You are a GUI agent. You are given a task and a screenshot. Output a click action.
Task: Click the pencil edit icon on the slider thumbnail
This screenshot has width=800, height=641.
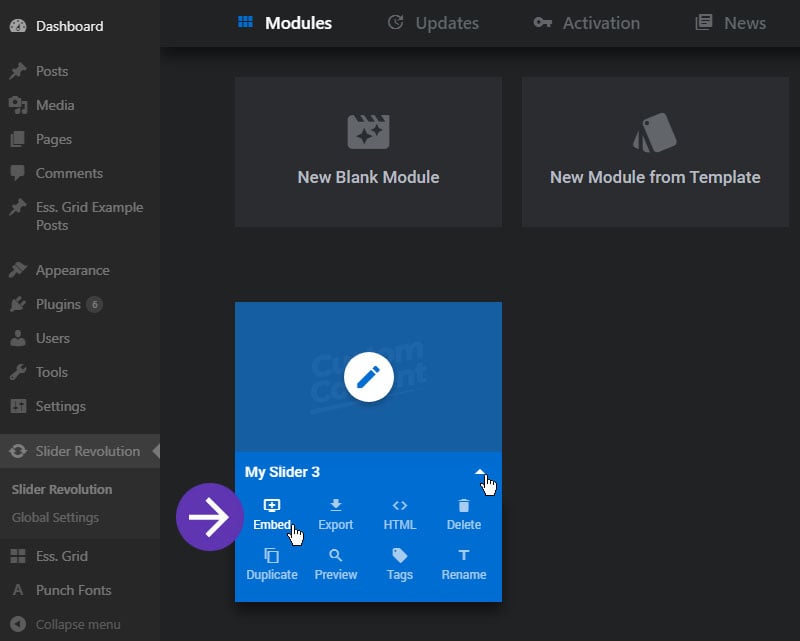[x=368, y=377]
